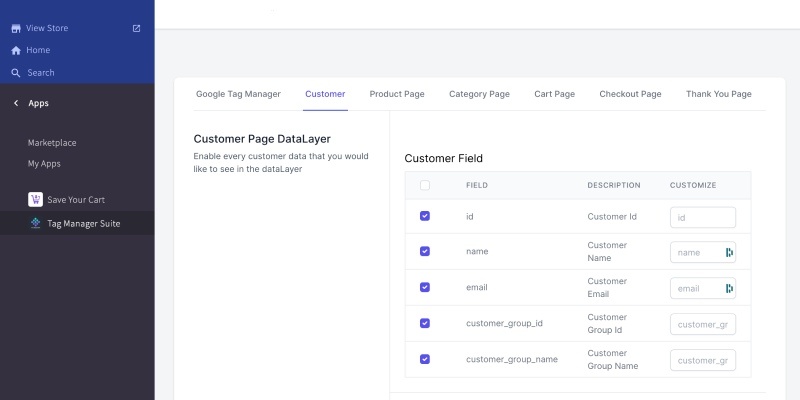Click the 'Customer Field' heading
This screenshot has width=800, height=400.
tap(443, 158)
